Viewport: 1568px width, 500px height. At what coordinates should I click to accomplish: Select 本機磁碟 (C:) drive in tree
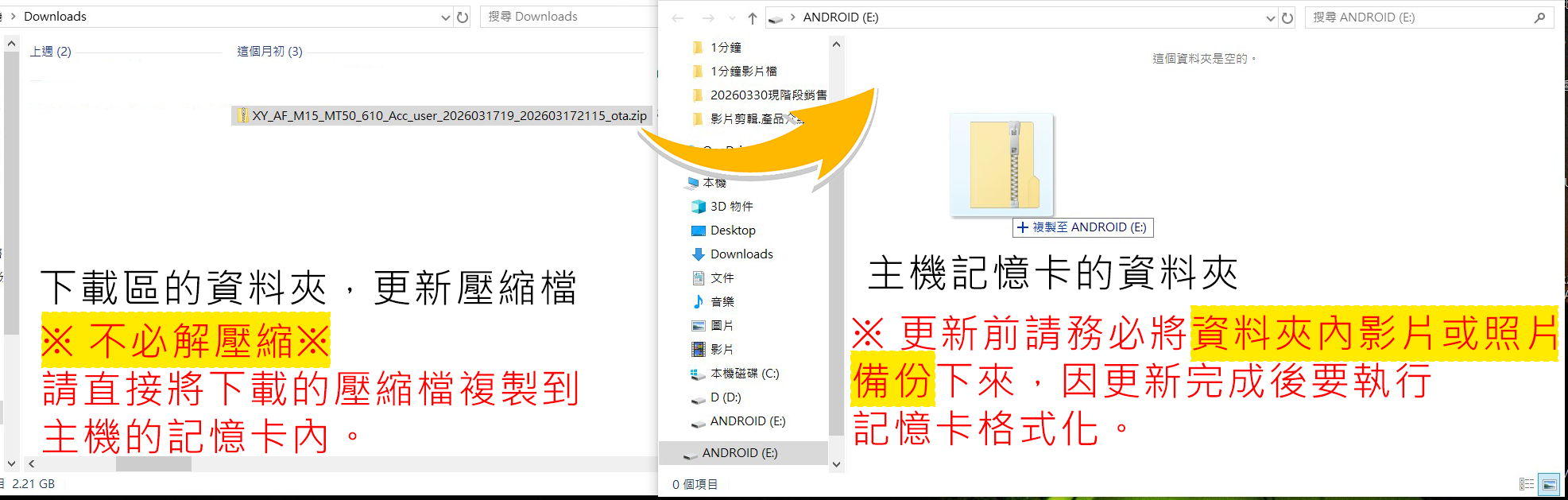tap(744, 374)
